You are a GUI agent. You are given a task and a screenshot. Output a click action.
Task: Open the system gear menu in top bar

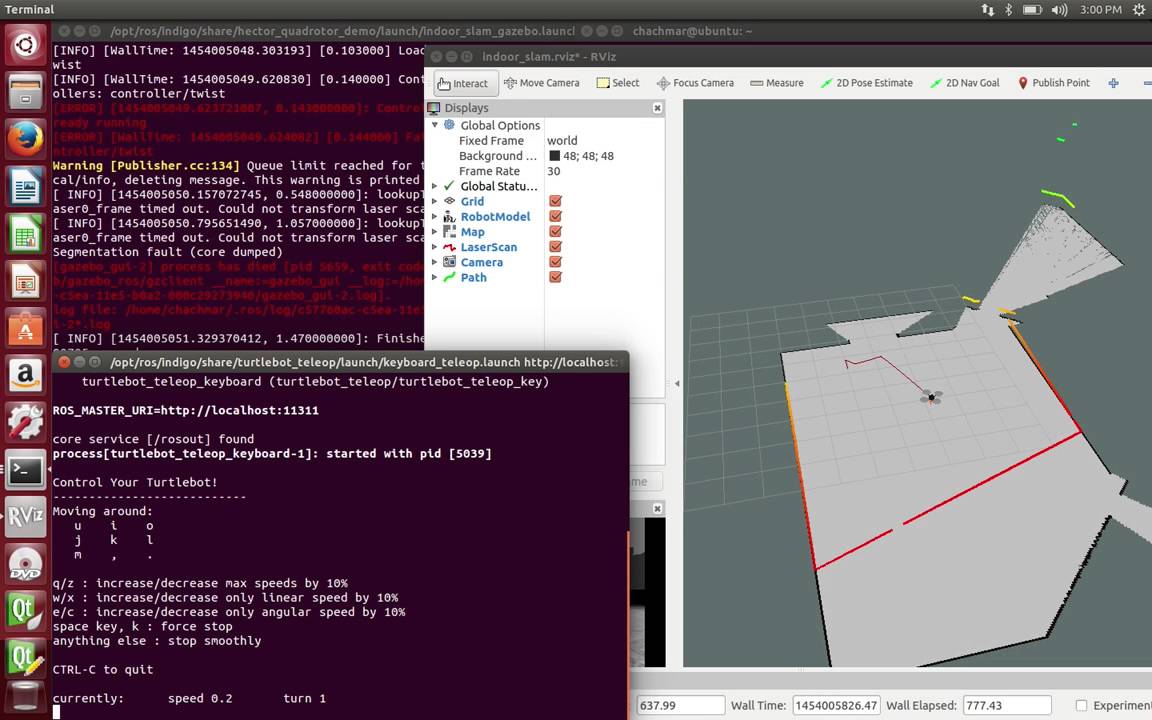[x=1140, y=10]
